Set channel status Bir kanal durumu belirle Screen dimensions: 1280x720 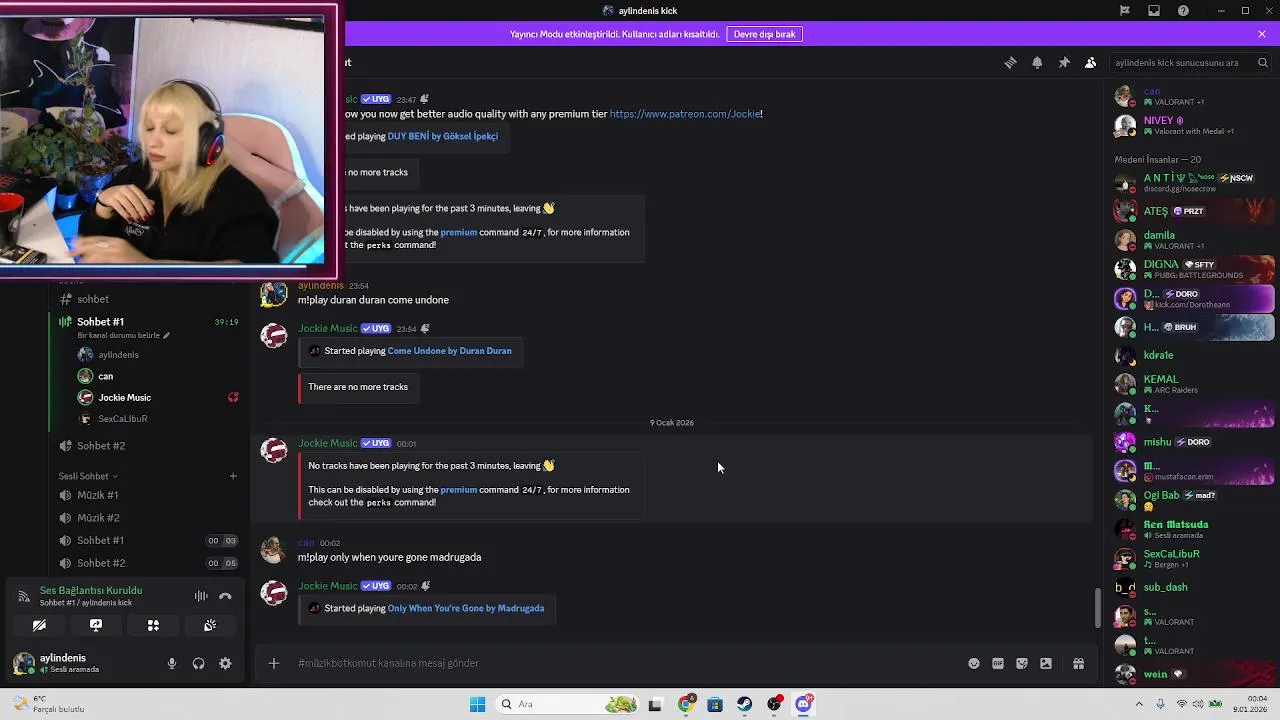point(124,336)
